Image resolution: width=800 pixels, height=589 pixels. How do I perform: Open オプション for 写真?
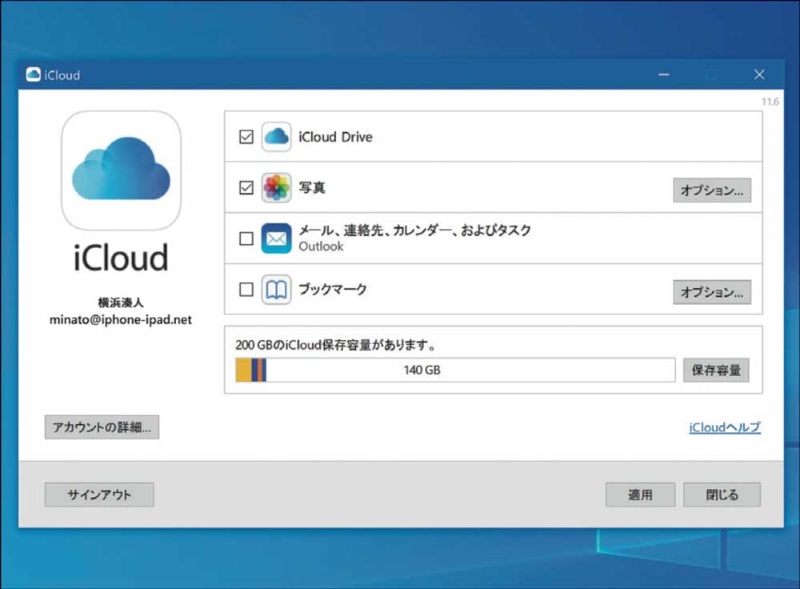click(x=712, y=190)
